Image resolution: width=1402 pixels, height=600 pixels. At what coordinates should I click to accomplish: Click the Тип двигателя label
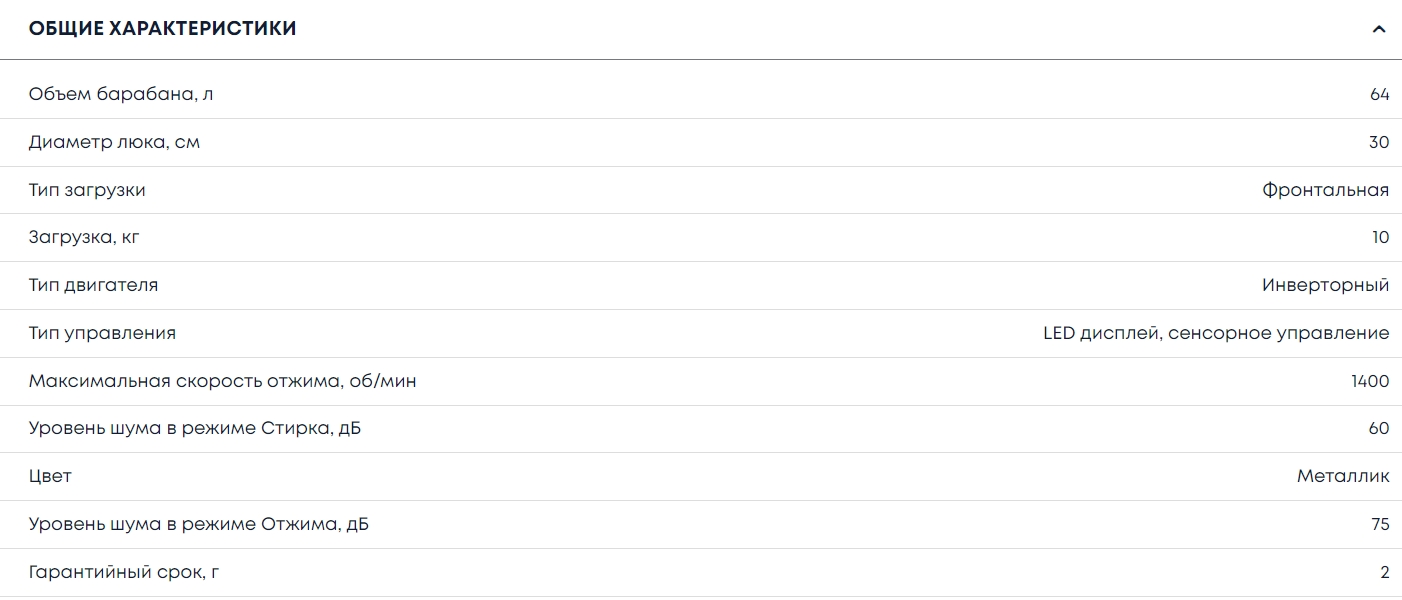point(93,285)
